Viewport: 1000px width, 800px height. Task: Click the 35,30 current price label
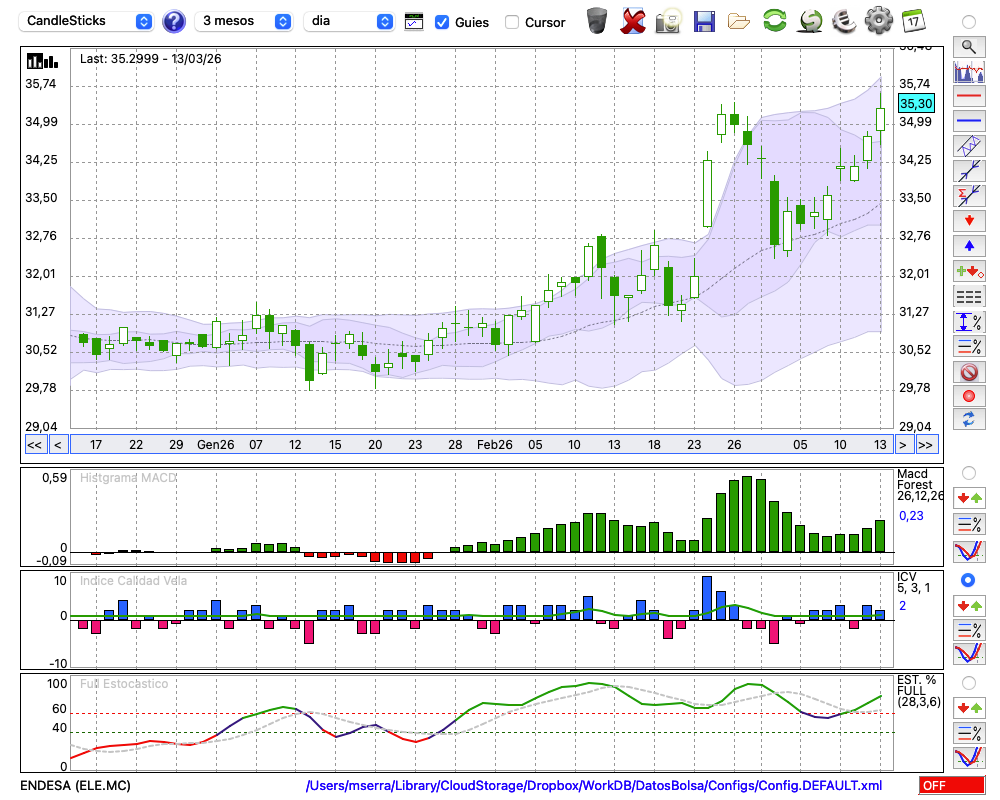click(915, 103)
